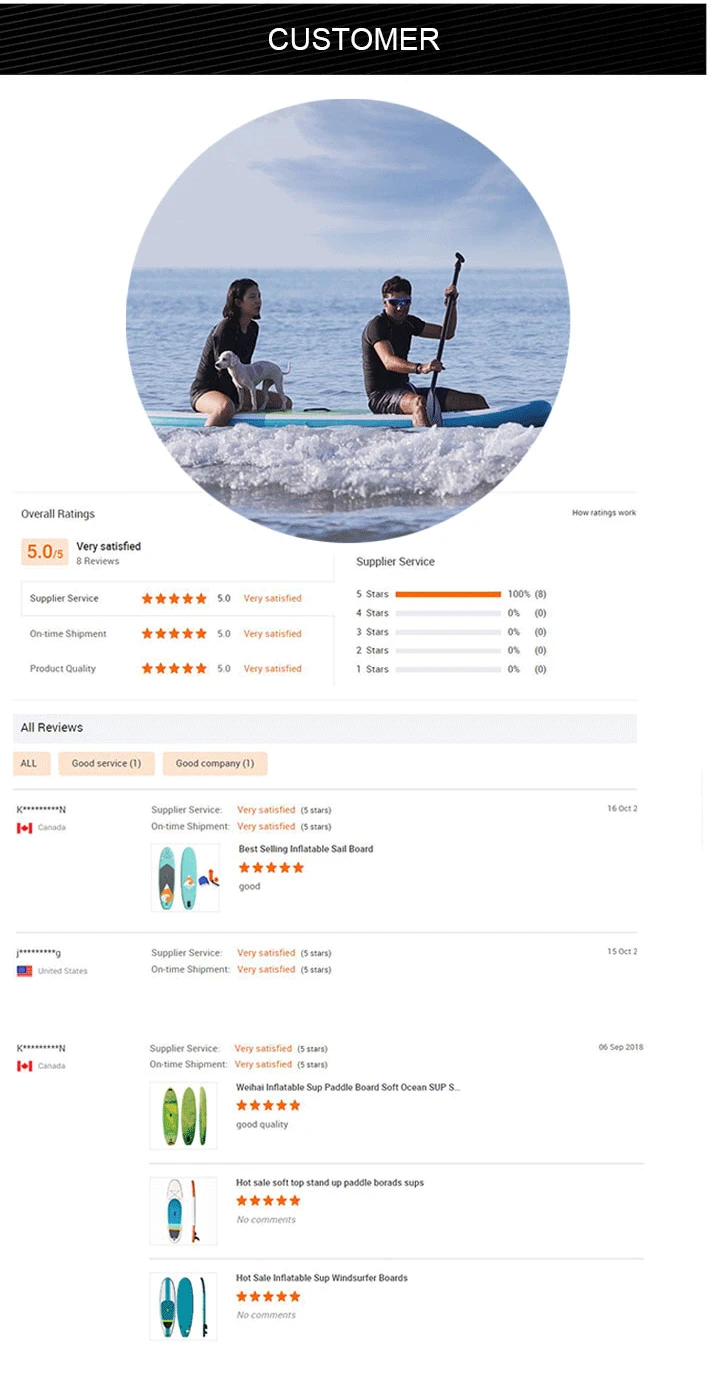Open the green paddle board thumbnail
The height and width of the screenshot is (1392, 711).
tap(183, 1115)
